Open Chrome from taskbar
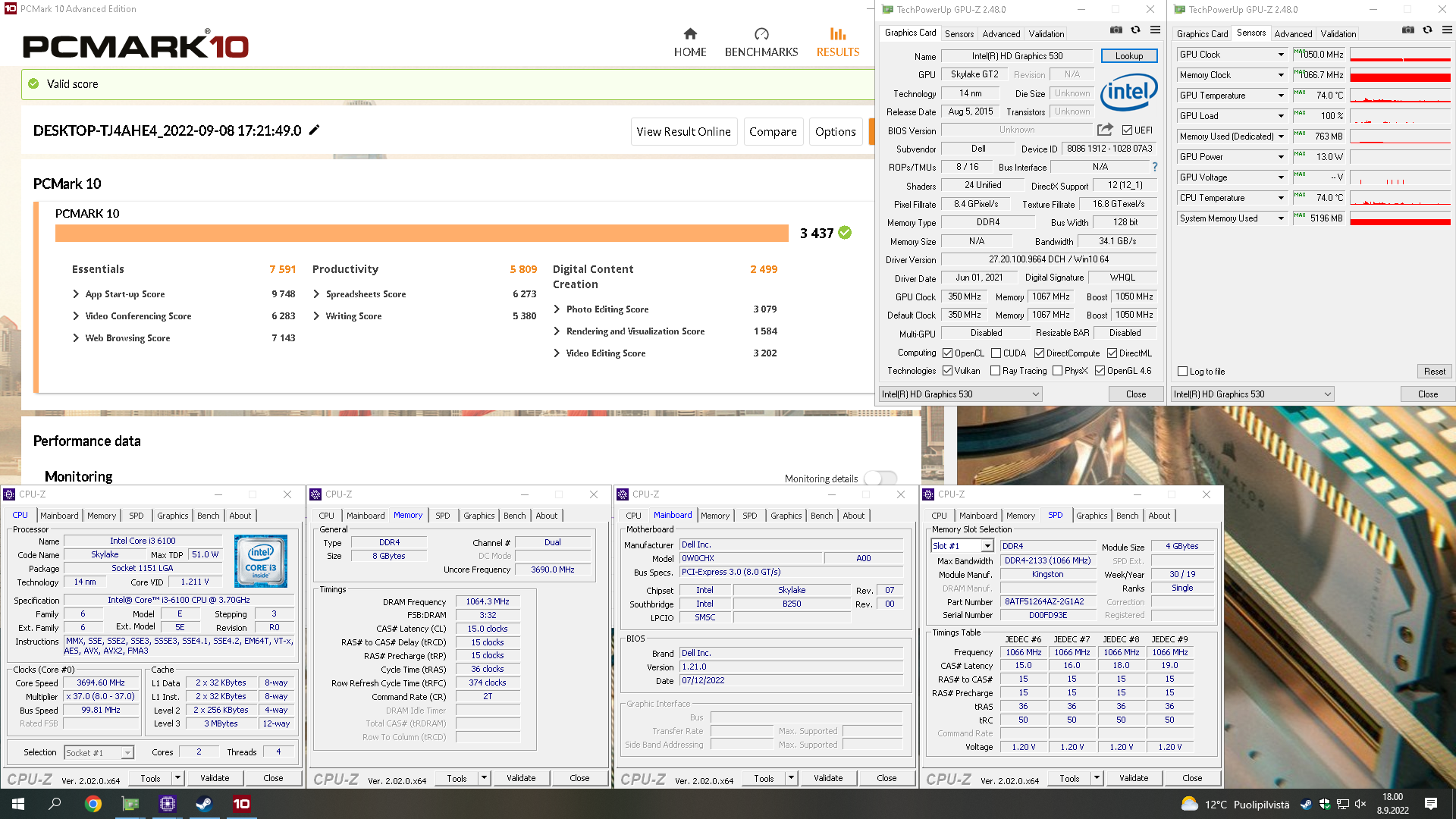 (93, 804)
